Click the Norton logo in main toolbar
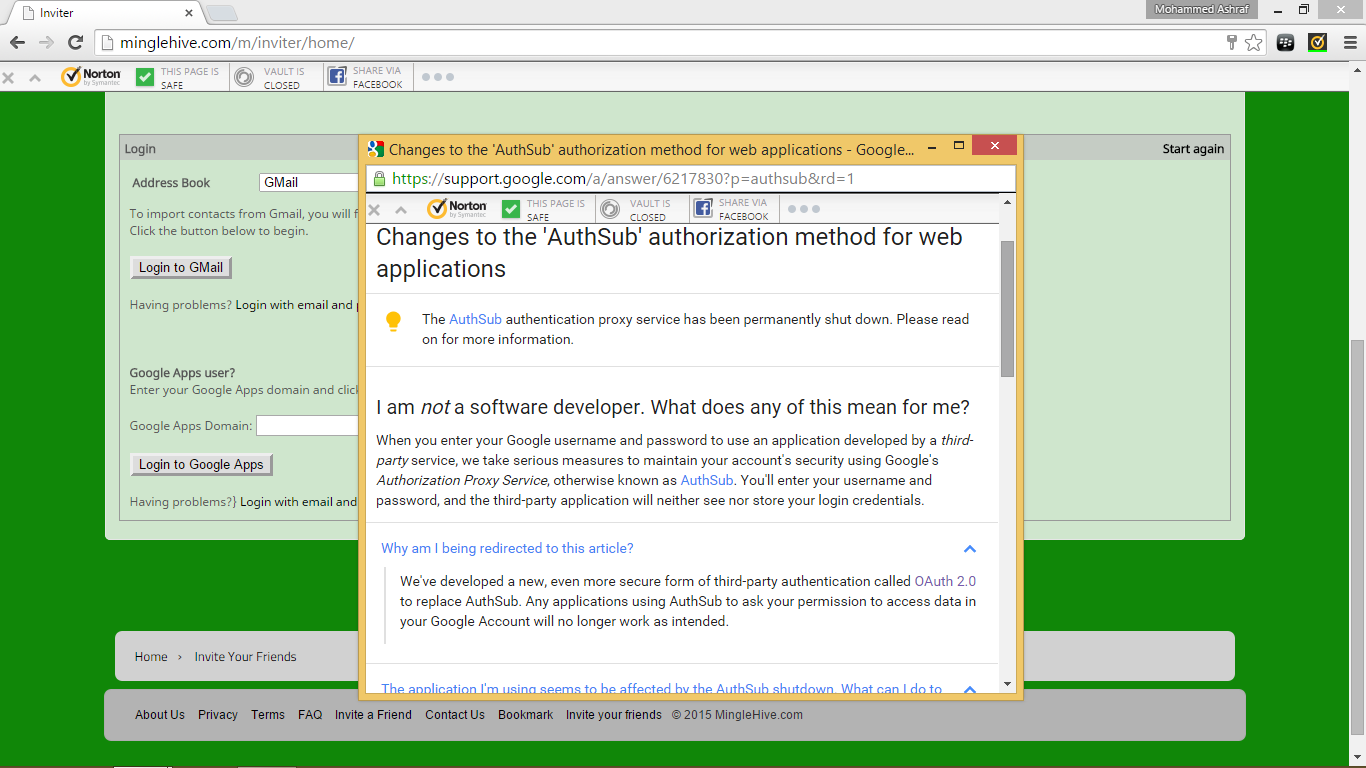This screenshot has width=1366, height=768. 91,77
